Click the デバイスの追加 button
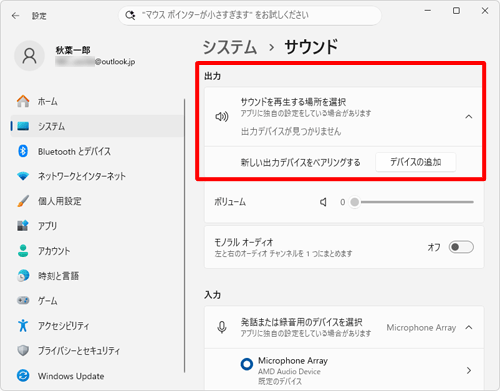500x391 pixels. tap(416, 162)
